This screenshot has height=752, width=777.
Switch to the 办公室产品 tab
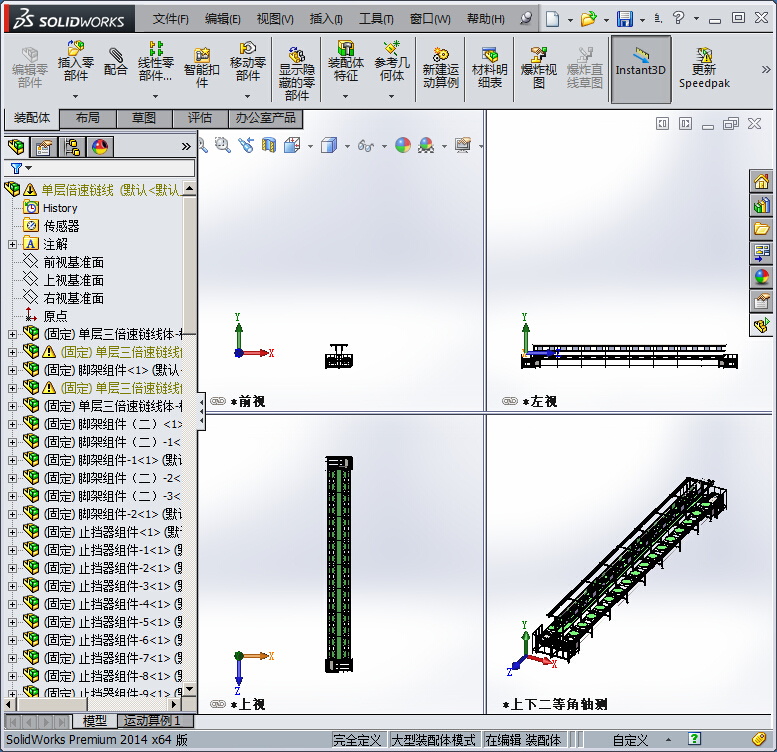265,118
